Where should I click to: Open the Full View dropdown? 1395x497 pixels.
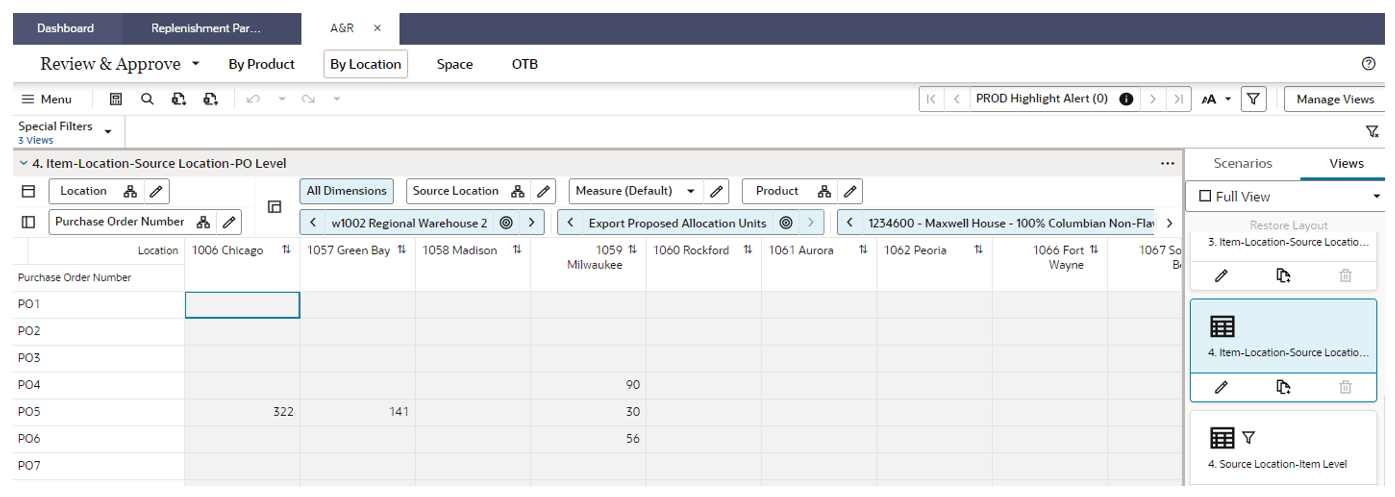point(1376,197)
